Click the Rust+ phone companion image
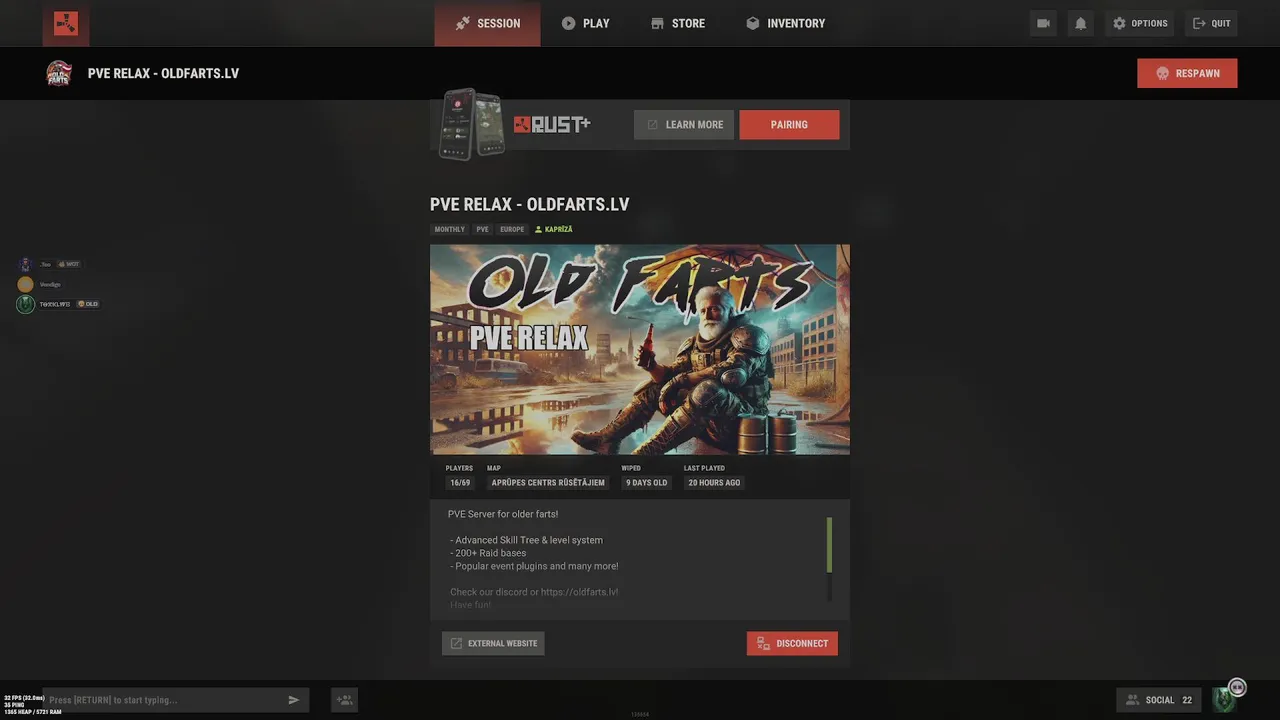The height and width of the screenshot is (720, 1280). pos(473,125)
